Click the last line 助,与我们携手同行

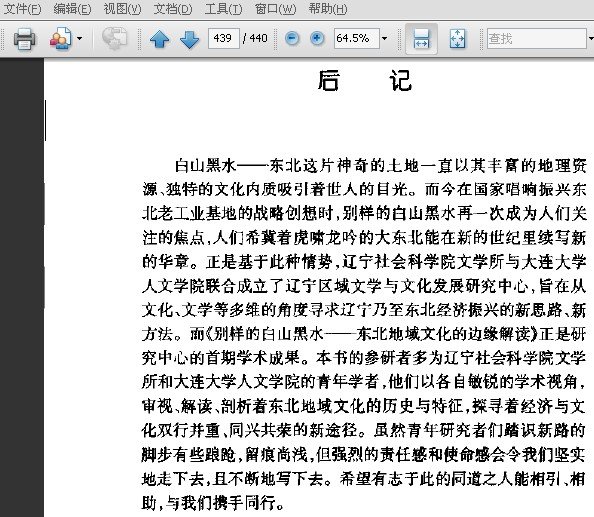pyautogui.click(x=213, y=503)
